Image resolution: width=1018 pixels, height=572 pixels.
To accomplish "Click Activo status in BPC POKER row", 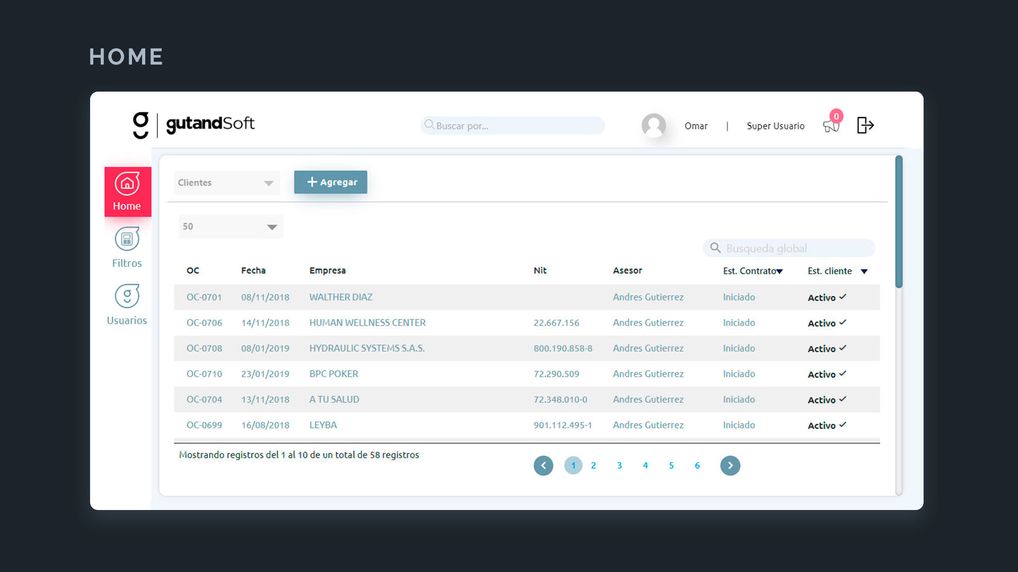I will pyautogui.click(x=821, y=374).
